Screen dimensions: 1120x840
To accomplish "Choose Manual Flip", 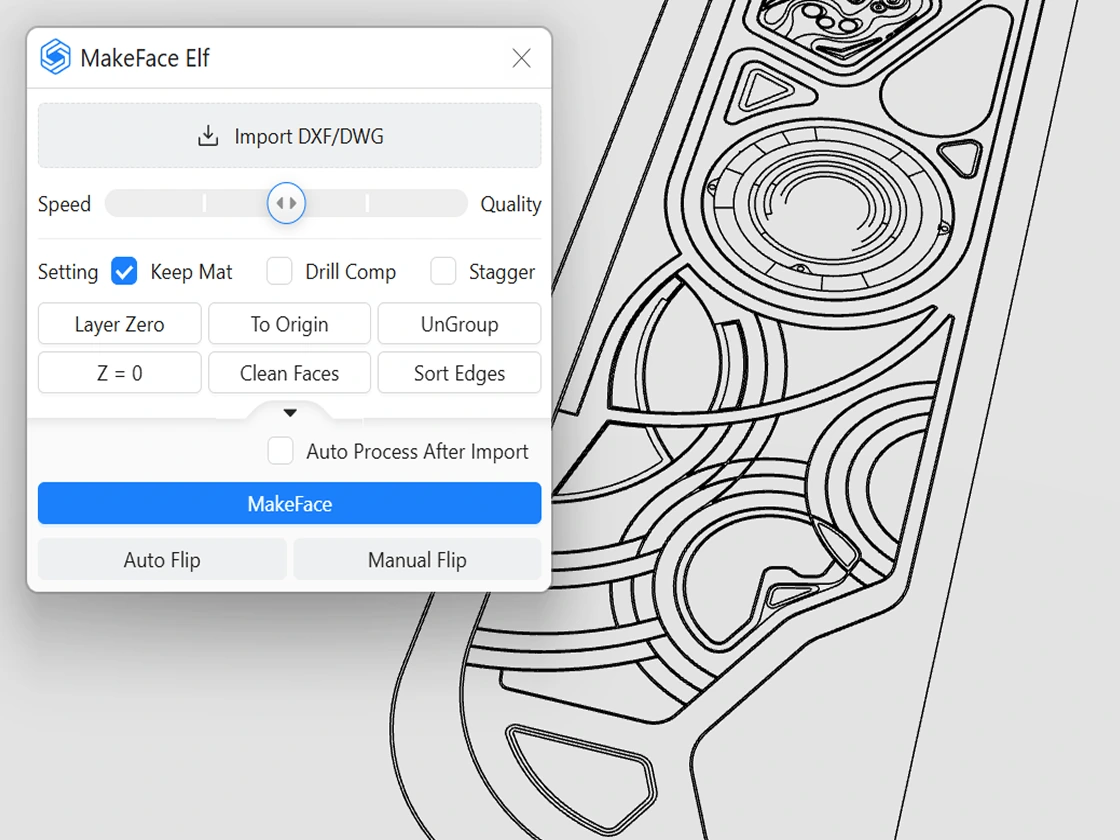I will 417,560.
